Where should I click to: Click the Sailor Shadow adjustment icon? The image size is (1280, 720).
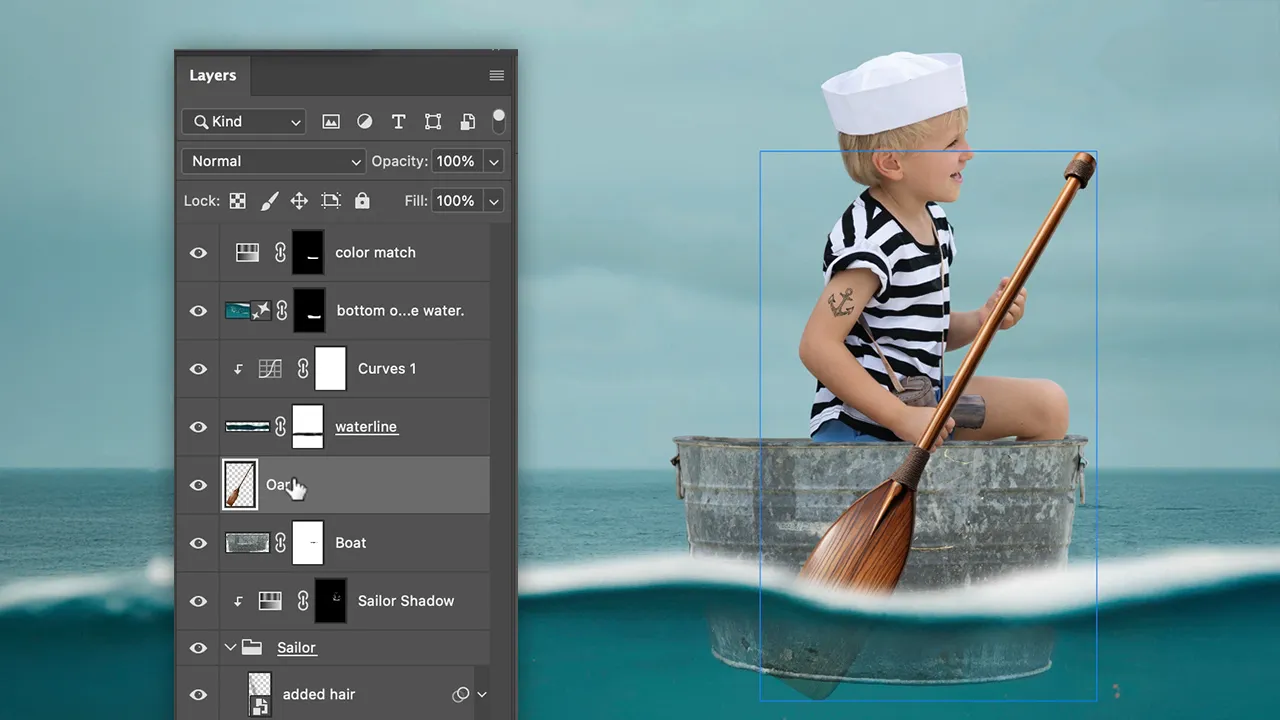pyautogui.click(x=270, y=601)
